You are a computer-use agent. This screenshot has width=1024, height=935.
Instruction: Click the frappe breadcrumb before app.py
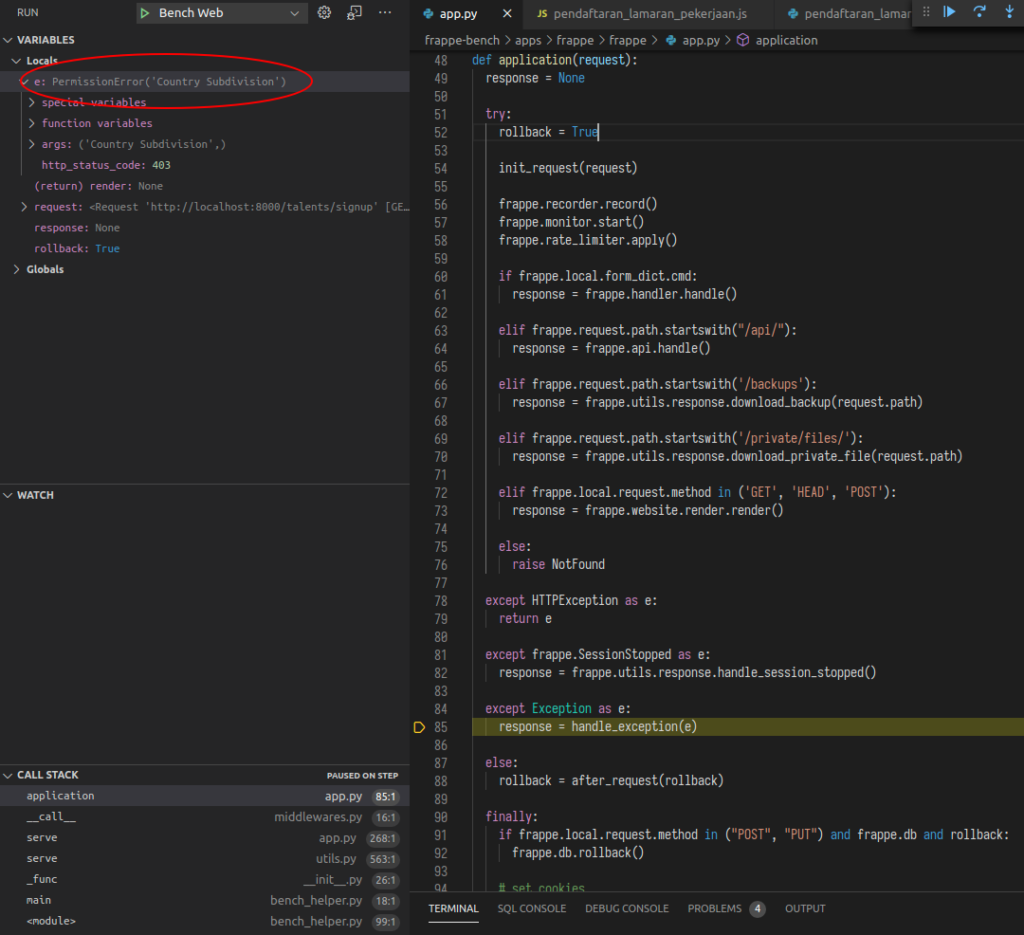[627, 41]
